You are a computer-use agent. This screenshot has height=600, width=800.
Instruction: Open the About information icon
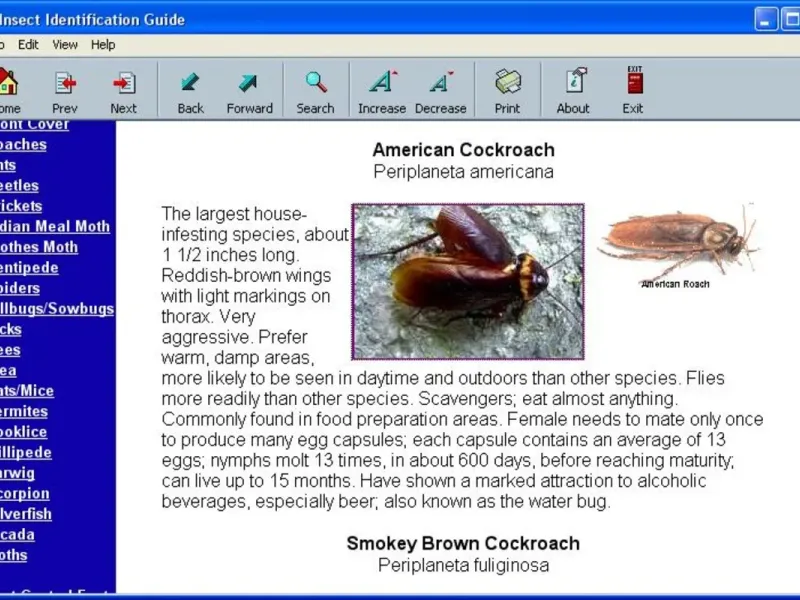click(573, 90)
